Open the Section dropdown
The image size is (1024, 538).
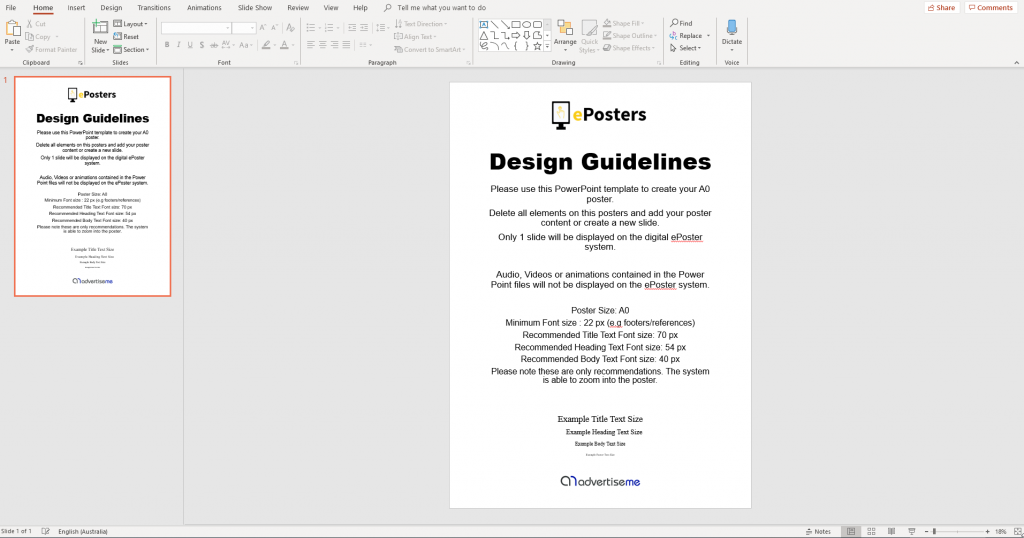tap(131, 50)
